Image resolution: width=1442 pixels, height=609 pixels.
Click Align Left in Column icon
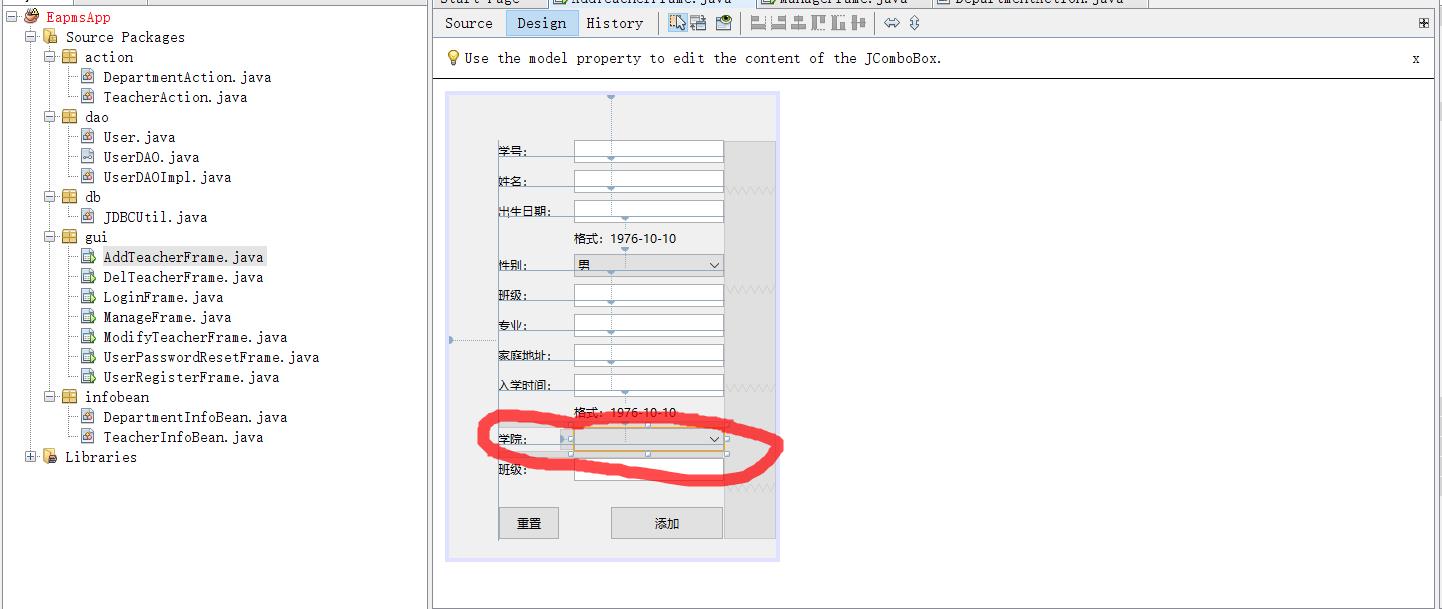758,23
